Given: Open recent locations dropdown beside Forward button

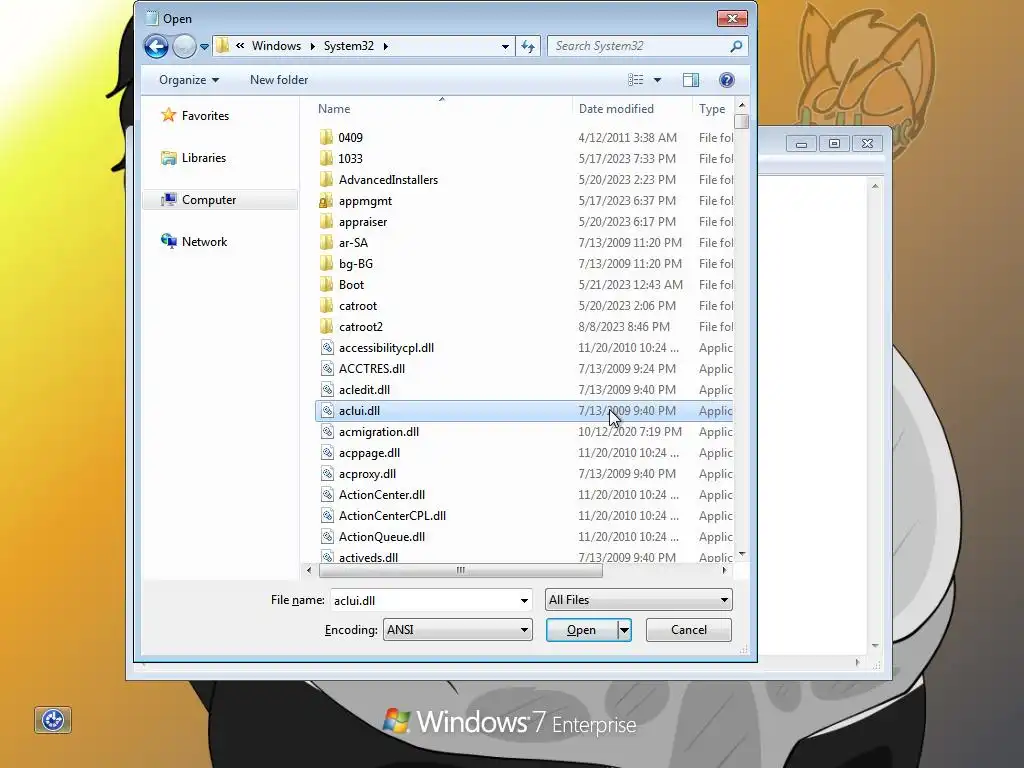Looking at the screenshot, I should [204, 46].
